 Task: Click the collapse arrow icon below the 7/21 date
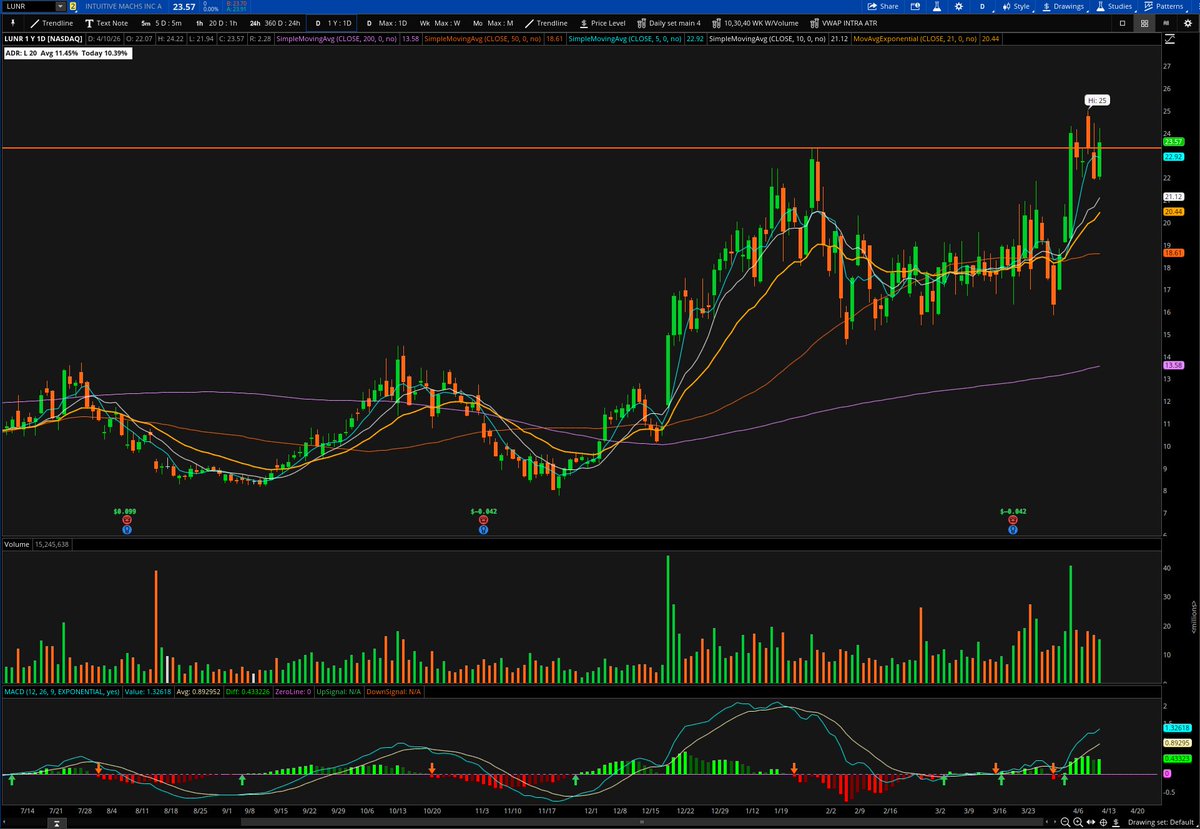click(x=57, y=823)
